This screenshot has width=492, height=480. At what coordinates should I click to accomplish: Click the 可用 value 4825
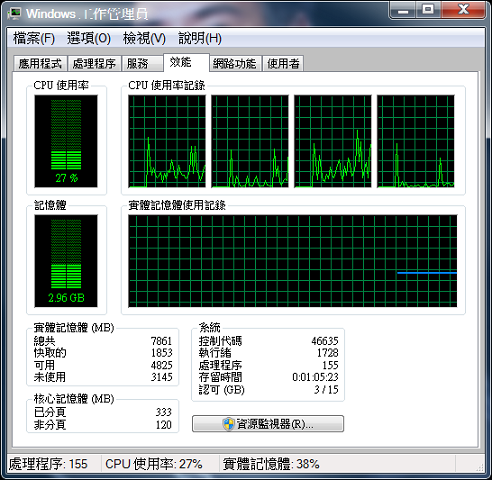pos(162,365)
